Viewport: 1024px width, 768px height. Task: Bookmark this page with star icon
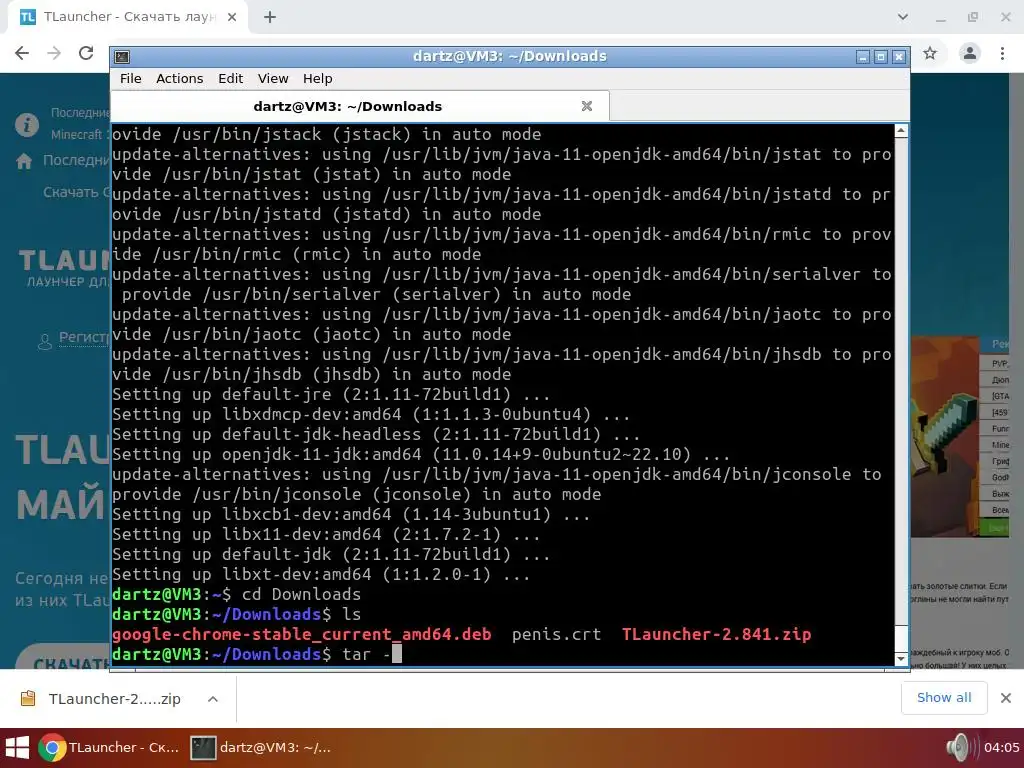point(930,53)
